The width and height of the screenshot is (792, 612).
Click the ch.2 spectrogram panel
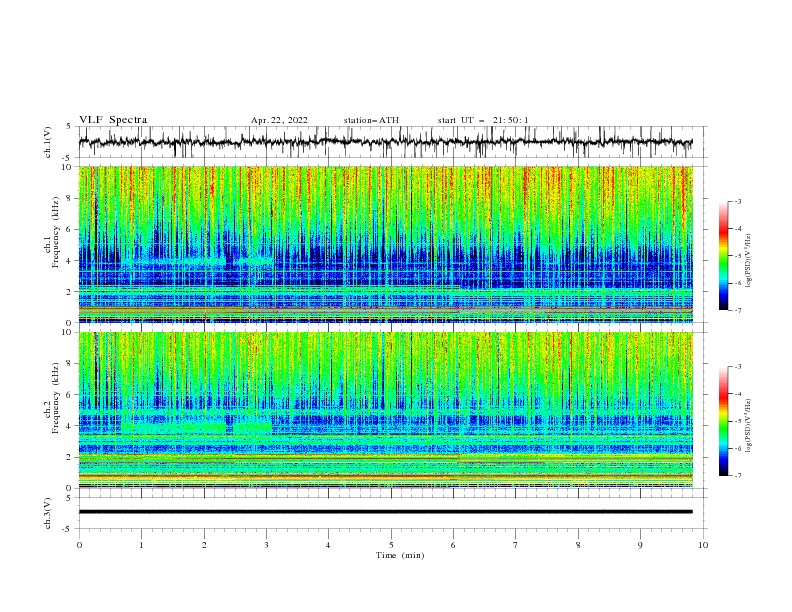pos(385,410)
